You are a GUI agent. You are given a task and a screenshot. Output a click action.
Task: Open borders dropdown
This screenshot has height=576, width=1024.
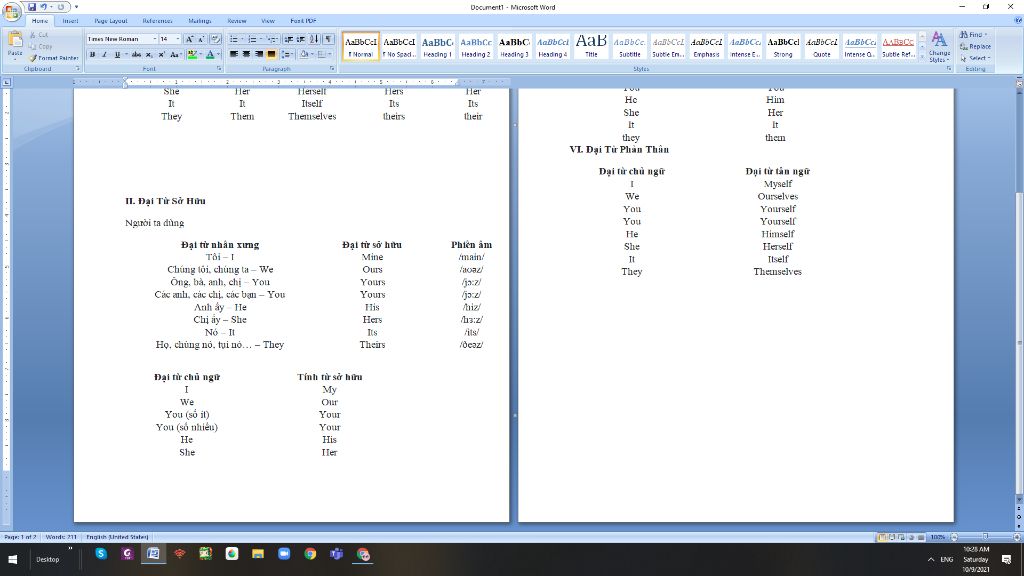pyautogui.click(x=329, y=54)
